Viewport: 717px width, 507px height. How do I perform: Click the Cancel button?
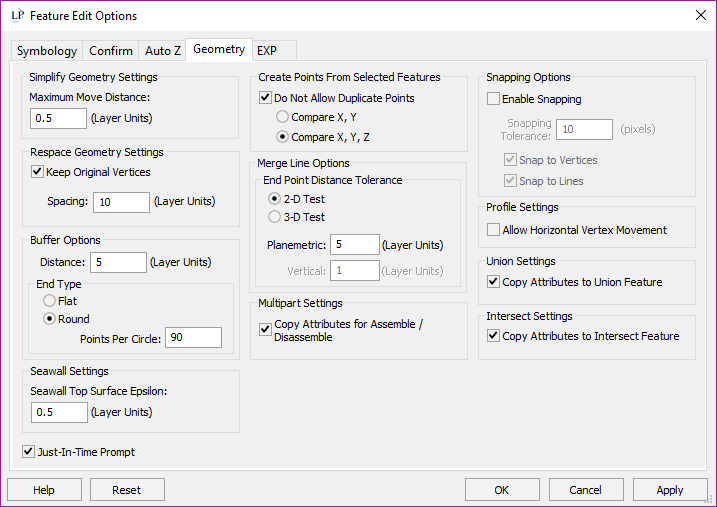pos(586,490)
